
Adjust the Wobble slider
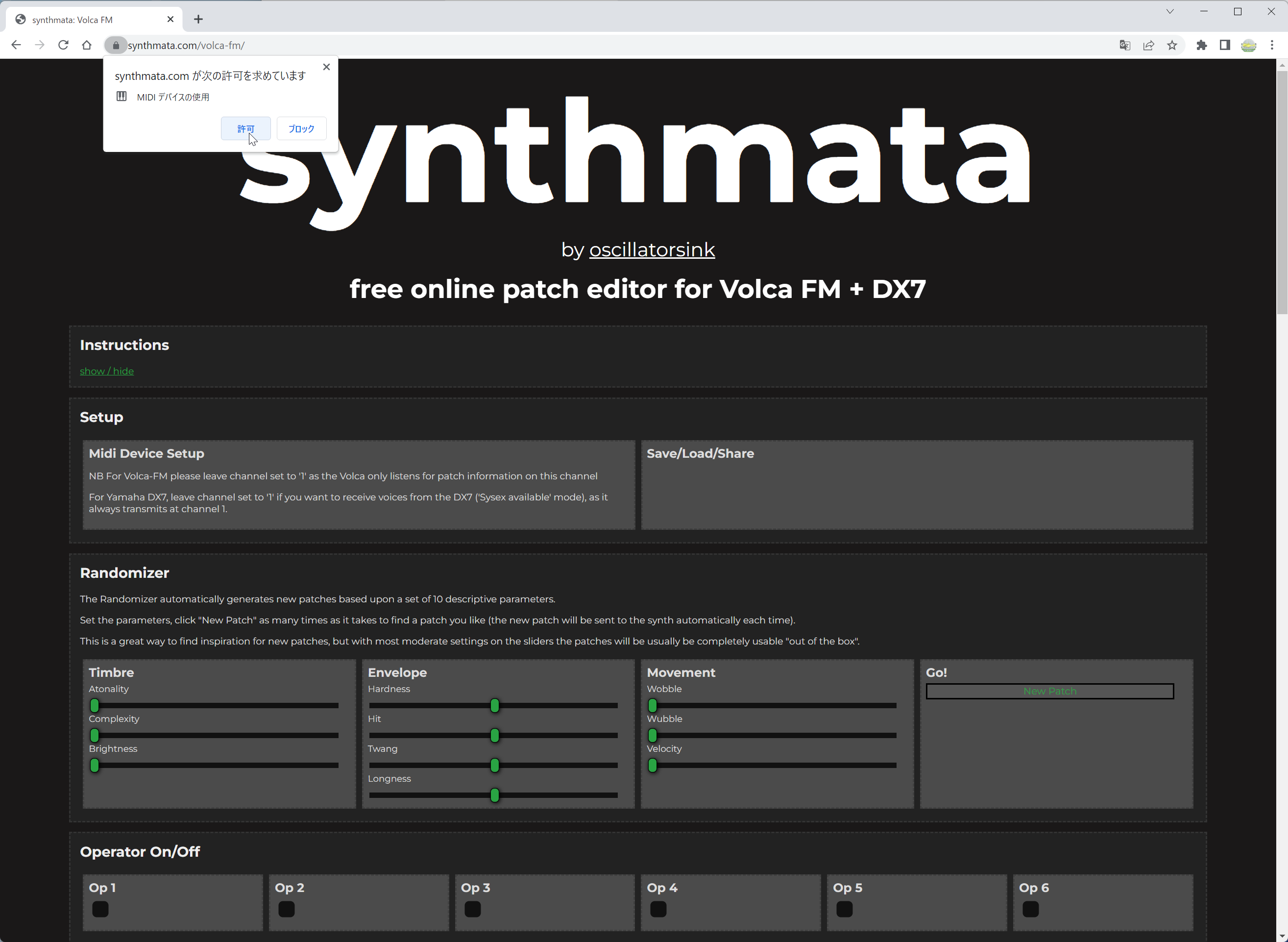(x=772, y=705)
